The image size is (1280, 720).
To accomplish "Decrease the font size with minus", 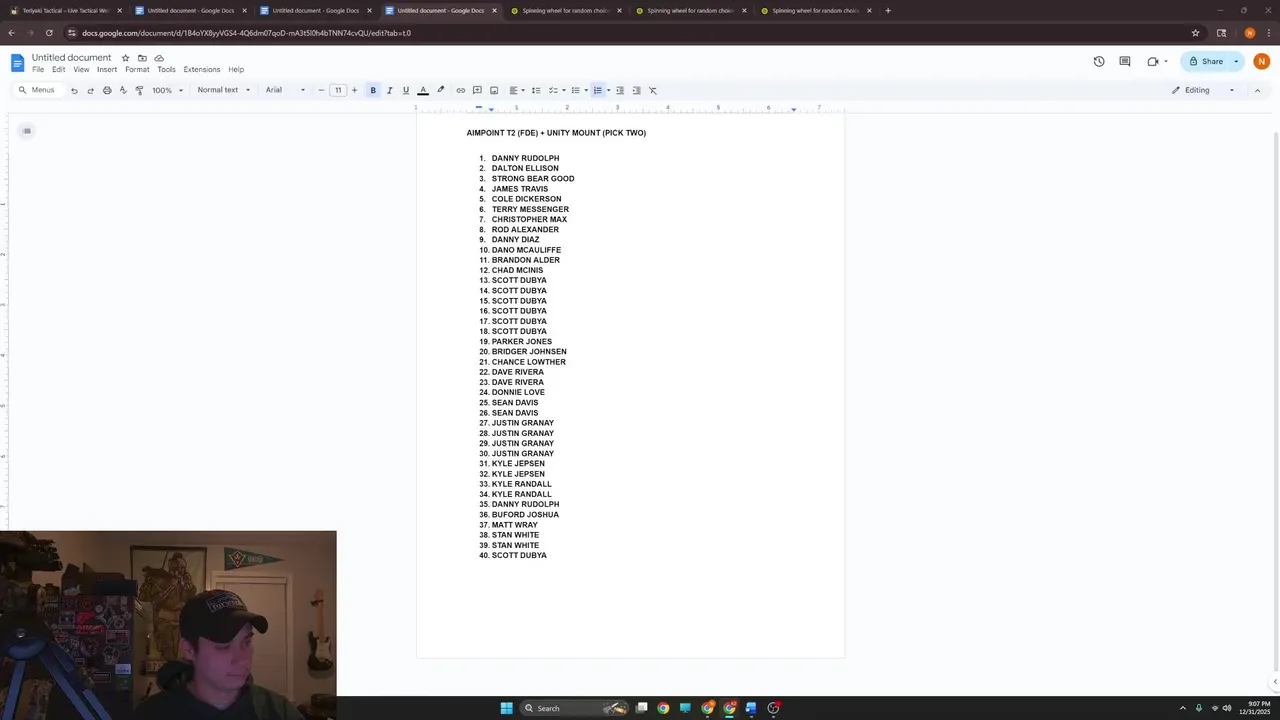I will [x=321, y=90].
